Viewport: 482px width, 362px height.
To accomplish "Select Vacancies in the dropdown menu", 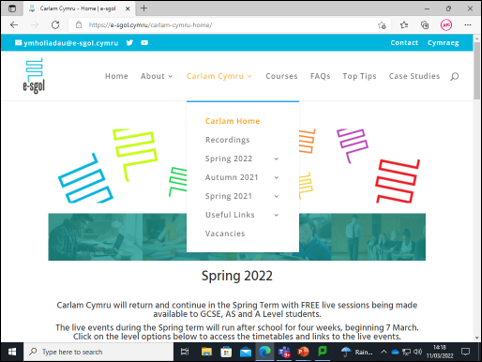I will (225, 234).
